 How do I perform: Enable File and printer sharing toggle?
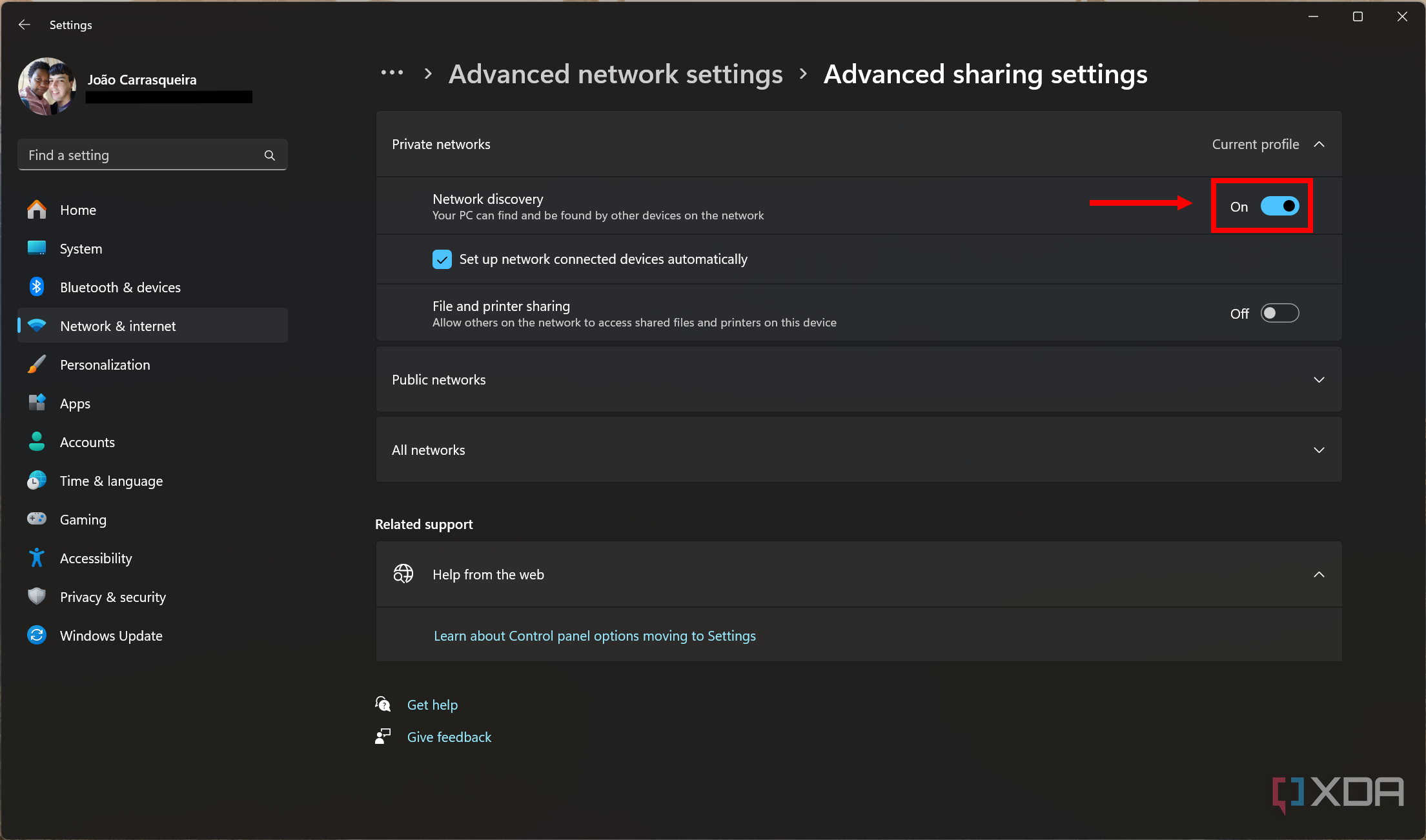[1279, 314]
